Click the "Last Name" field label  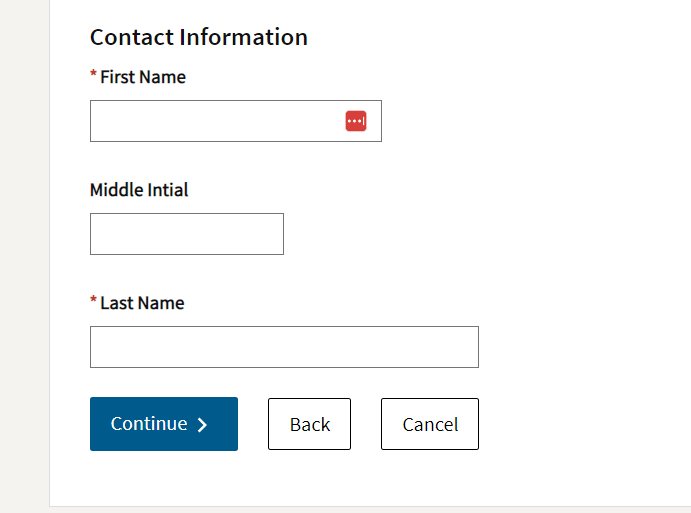[x=142, y=303]
